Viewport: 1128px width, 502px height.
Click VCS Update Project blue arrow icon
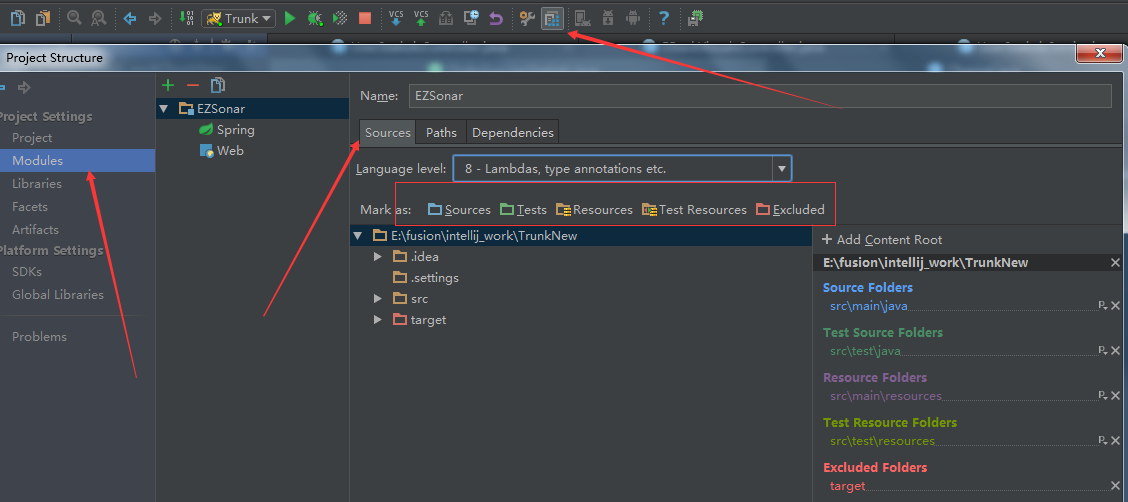(x=396, y=18)
